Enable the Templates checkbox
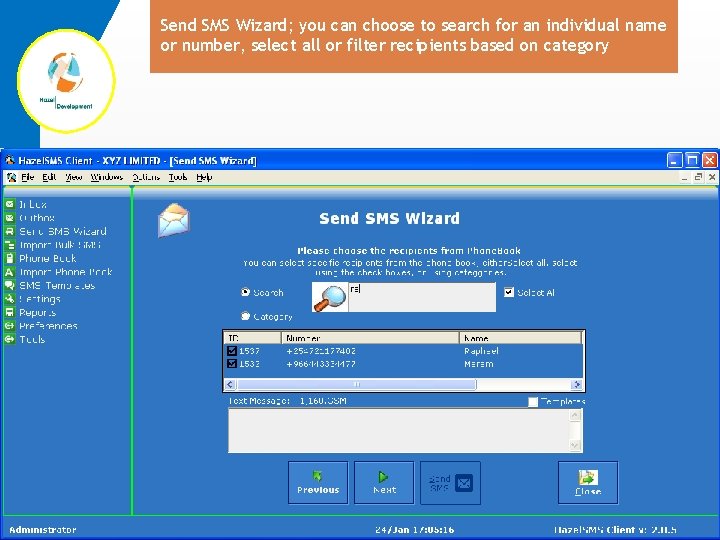Screen dimensions: 720x540 533,402
